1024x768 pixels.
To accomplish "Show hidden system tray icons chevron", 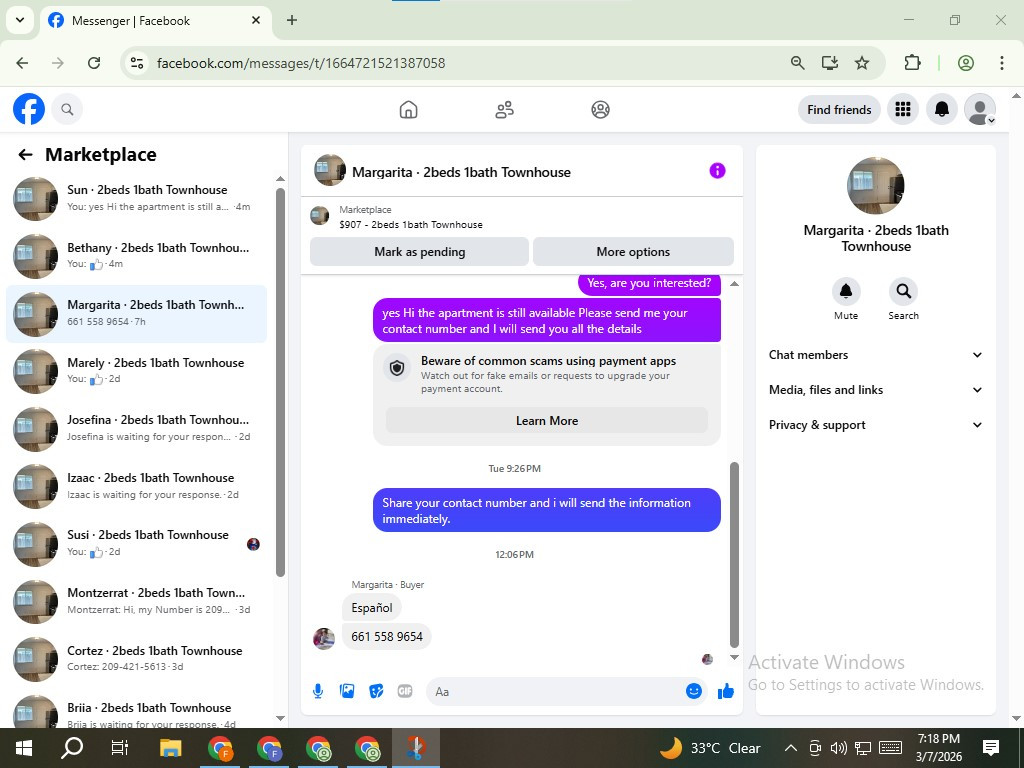I will 790,748.
